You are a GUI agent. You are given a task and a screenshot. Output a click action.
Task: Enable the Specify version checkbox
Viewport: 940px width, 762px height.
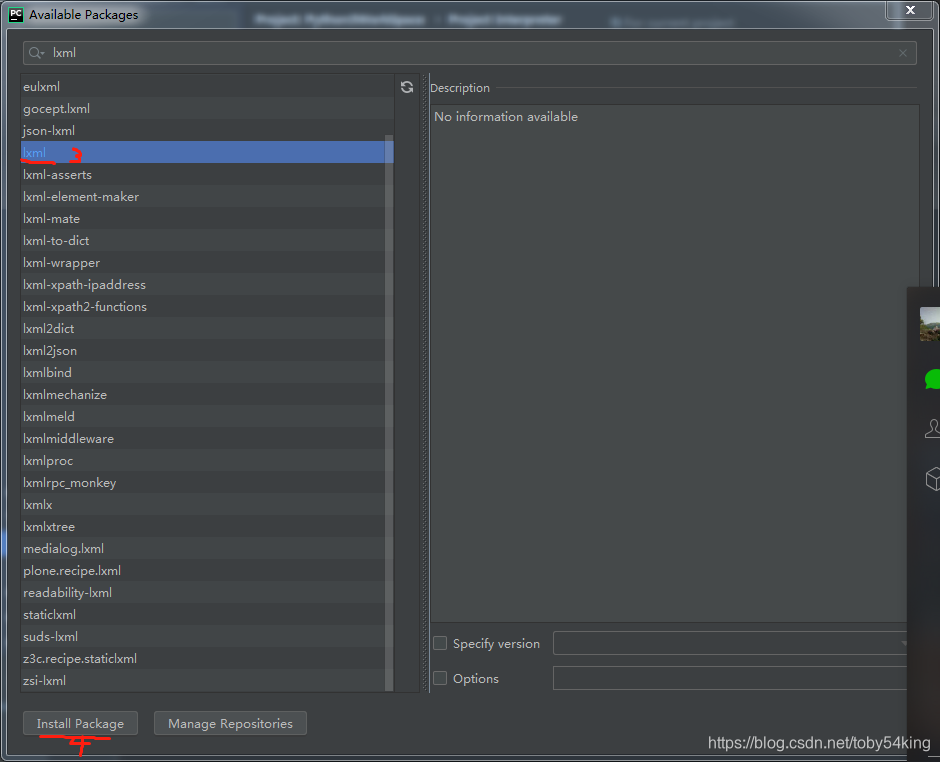(x=440, y=643)
